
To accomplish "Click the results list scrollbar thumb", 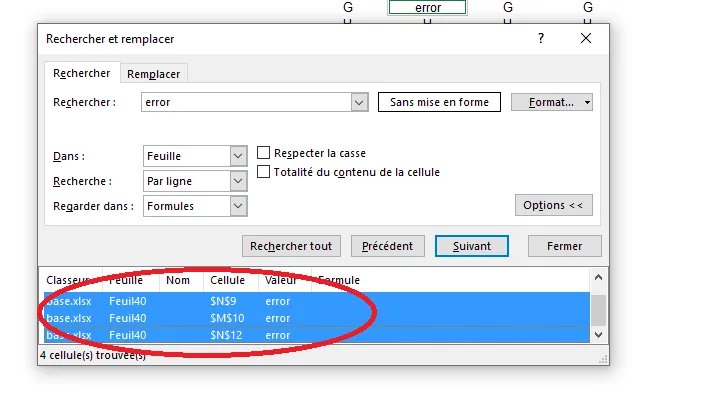I will 598,310.
